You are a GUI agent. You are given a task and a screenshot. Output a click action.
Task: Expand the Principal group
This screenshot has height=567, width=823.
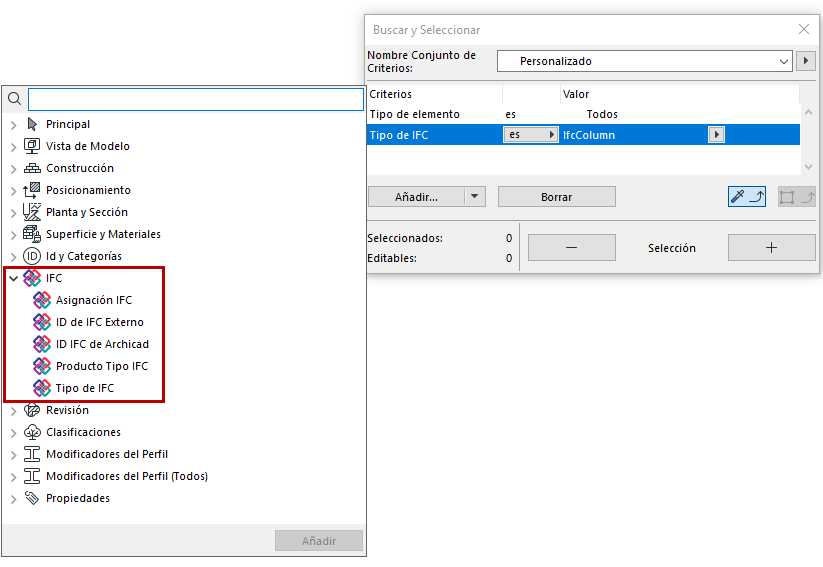pos(14,125)
